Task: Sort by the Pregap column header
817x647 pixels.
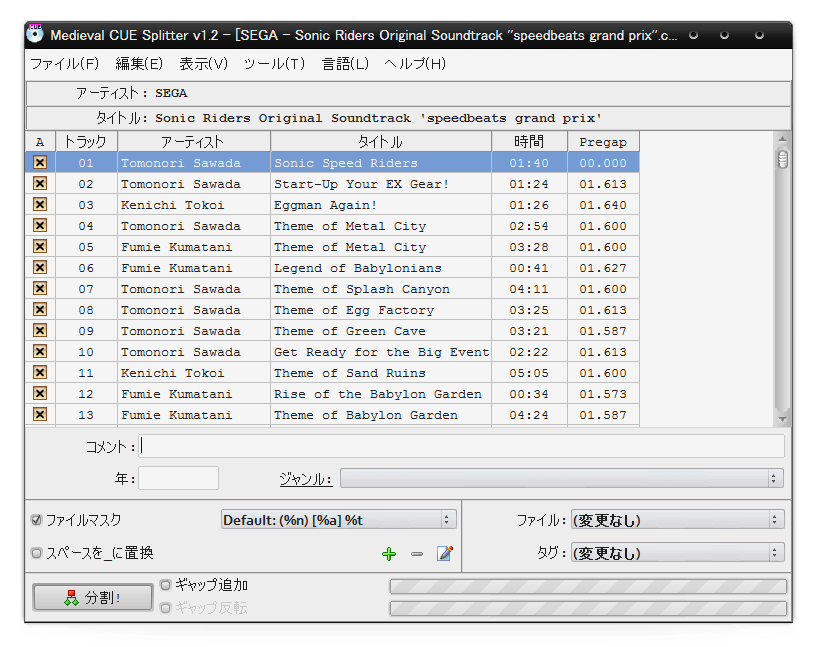Action: coord(603,142)
